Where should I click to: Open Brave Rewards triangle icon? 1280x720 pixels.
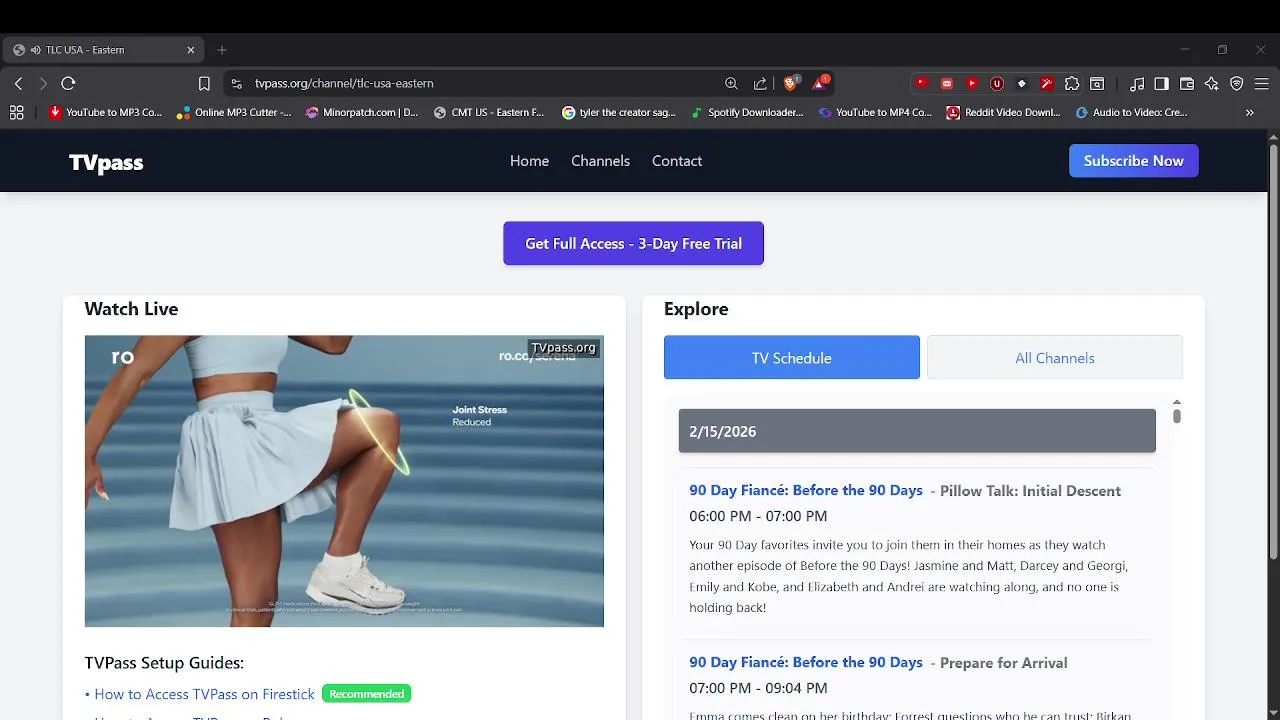tap(820, 83)
